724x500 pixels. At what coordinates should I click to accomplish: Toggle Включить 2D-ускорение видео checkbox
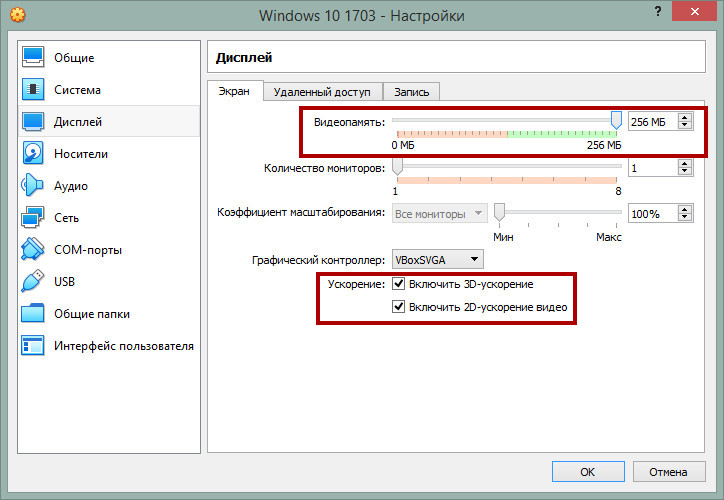tap(398, 307)
